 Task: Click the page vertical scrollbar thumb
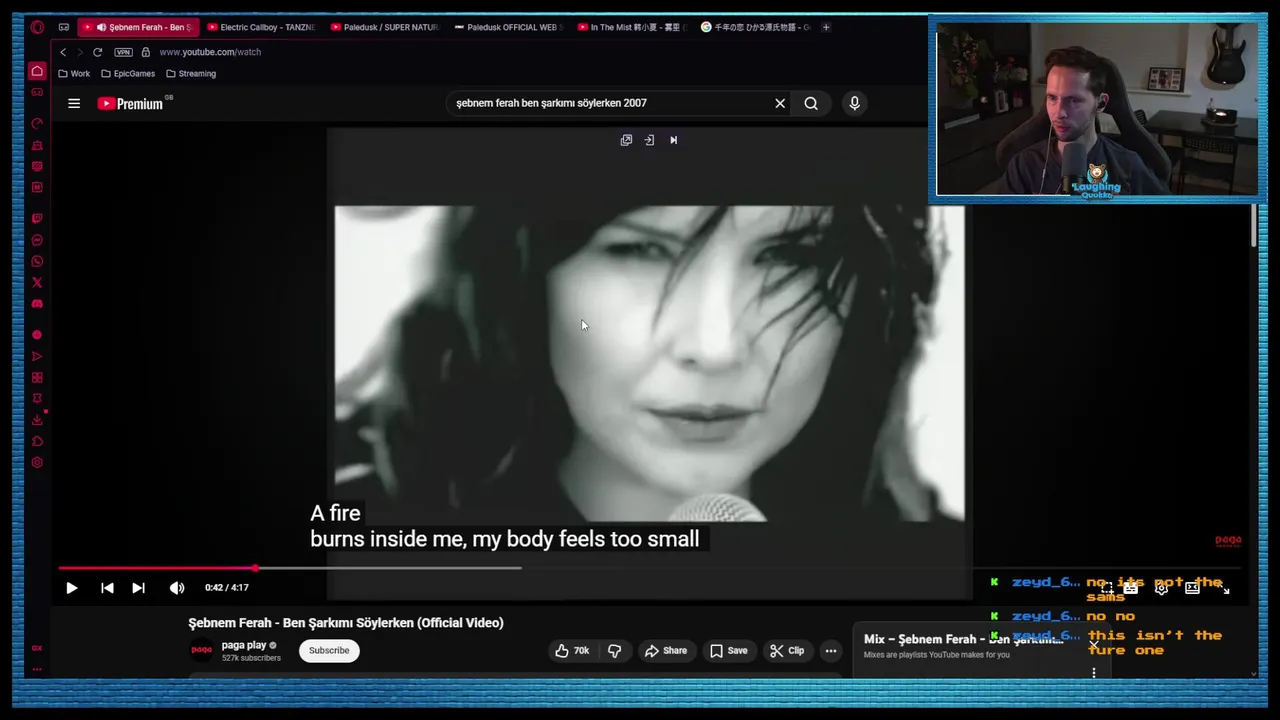coord(1253,226)
